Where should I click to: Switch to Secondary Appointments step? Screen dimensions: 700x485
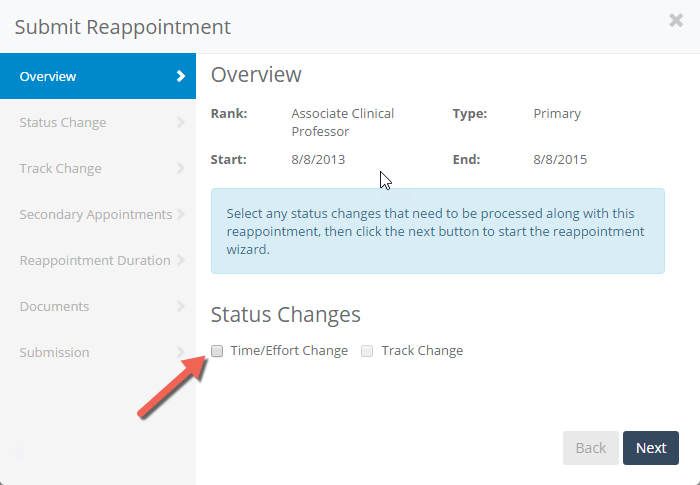[96, 214]
